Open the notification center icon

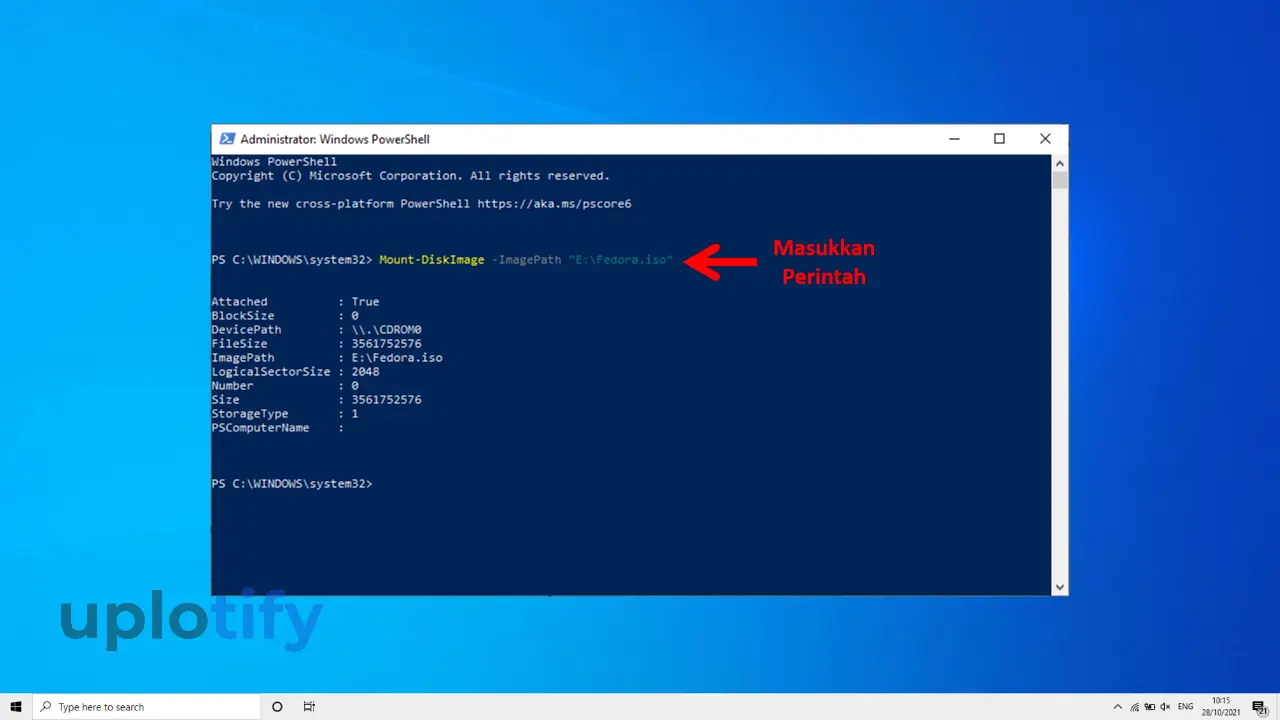pyautogui.click(x=1259, y=707)
